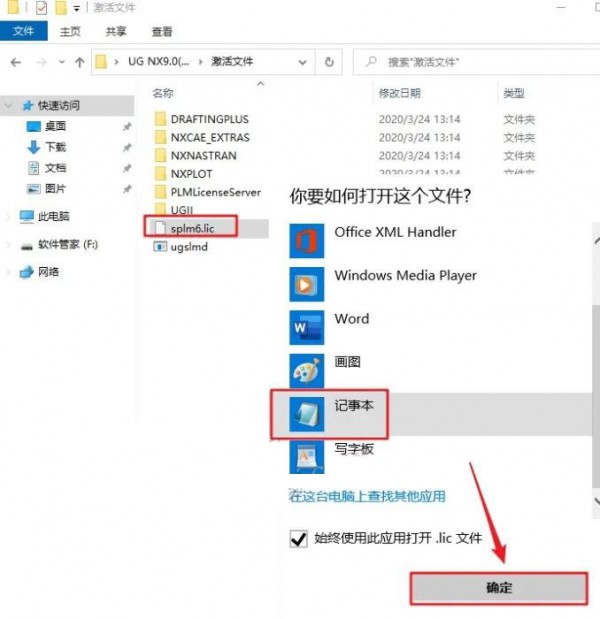Choose the 写字板 wordpad icon
The height and width of the screenshot is (619, 600).
(307, 457)
